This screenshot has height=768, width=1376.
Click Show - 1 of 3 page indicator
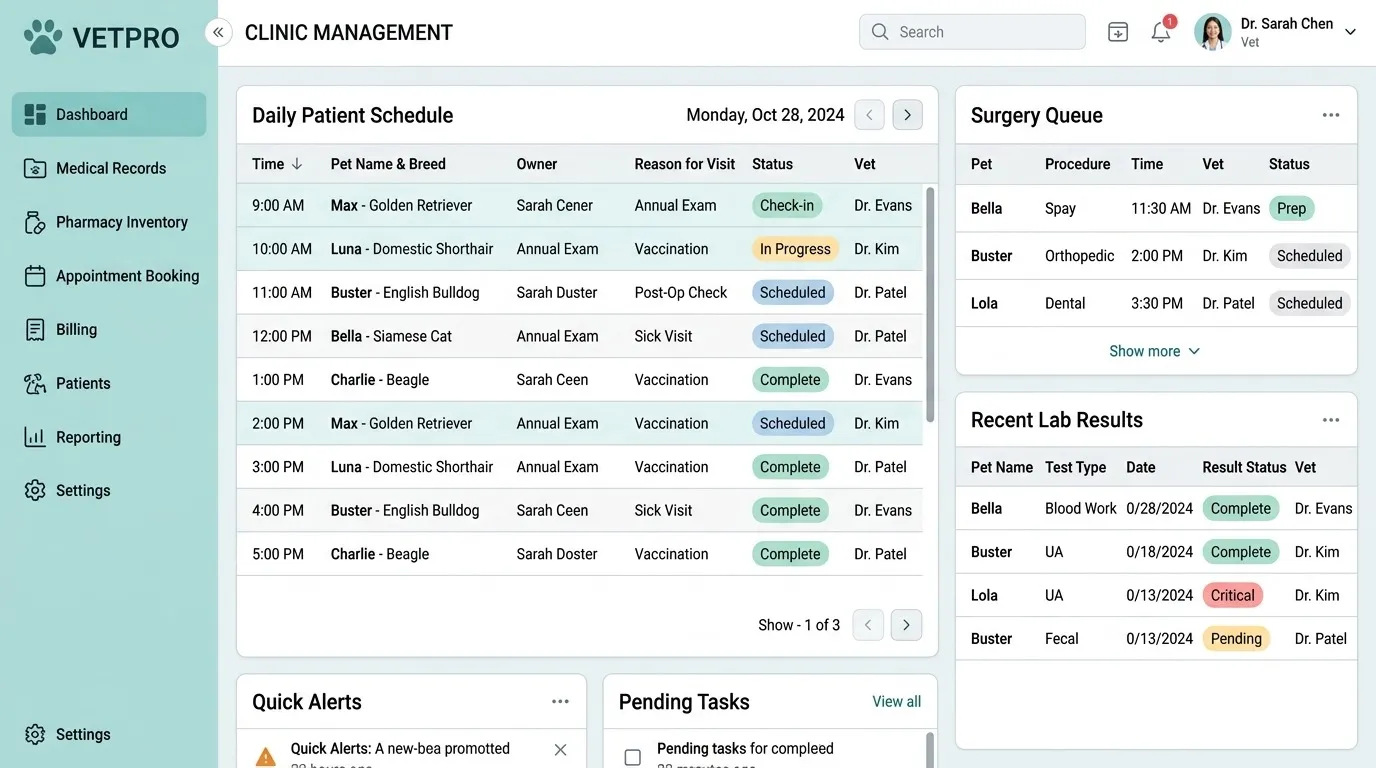pyautogui.click(x=799, y=625)
